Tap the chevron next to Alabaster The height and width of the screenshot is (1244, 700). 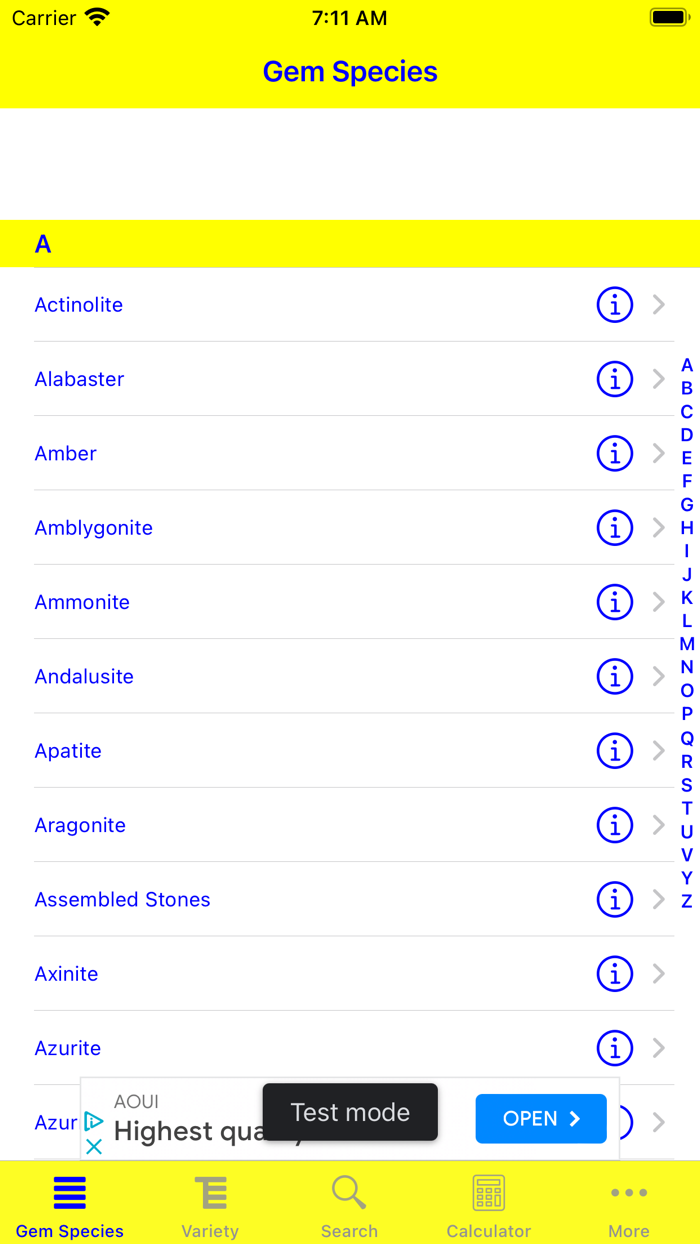point(657,379)
